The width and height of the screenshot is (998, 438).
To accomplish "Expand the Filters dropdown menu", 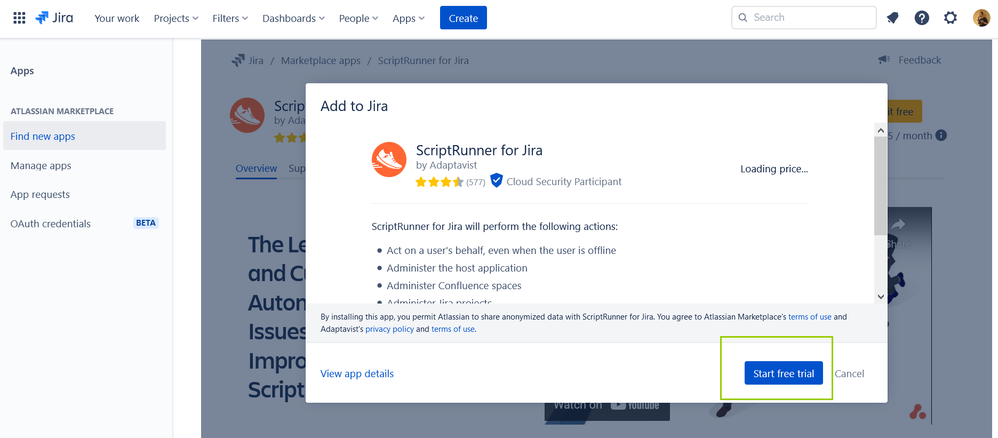I will (x=230, y=18).
